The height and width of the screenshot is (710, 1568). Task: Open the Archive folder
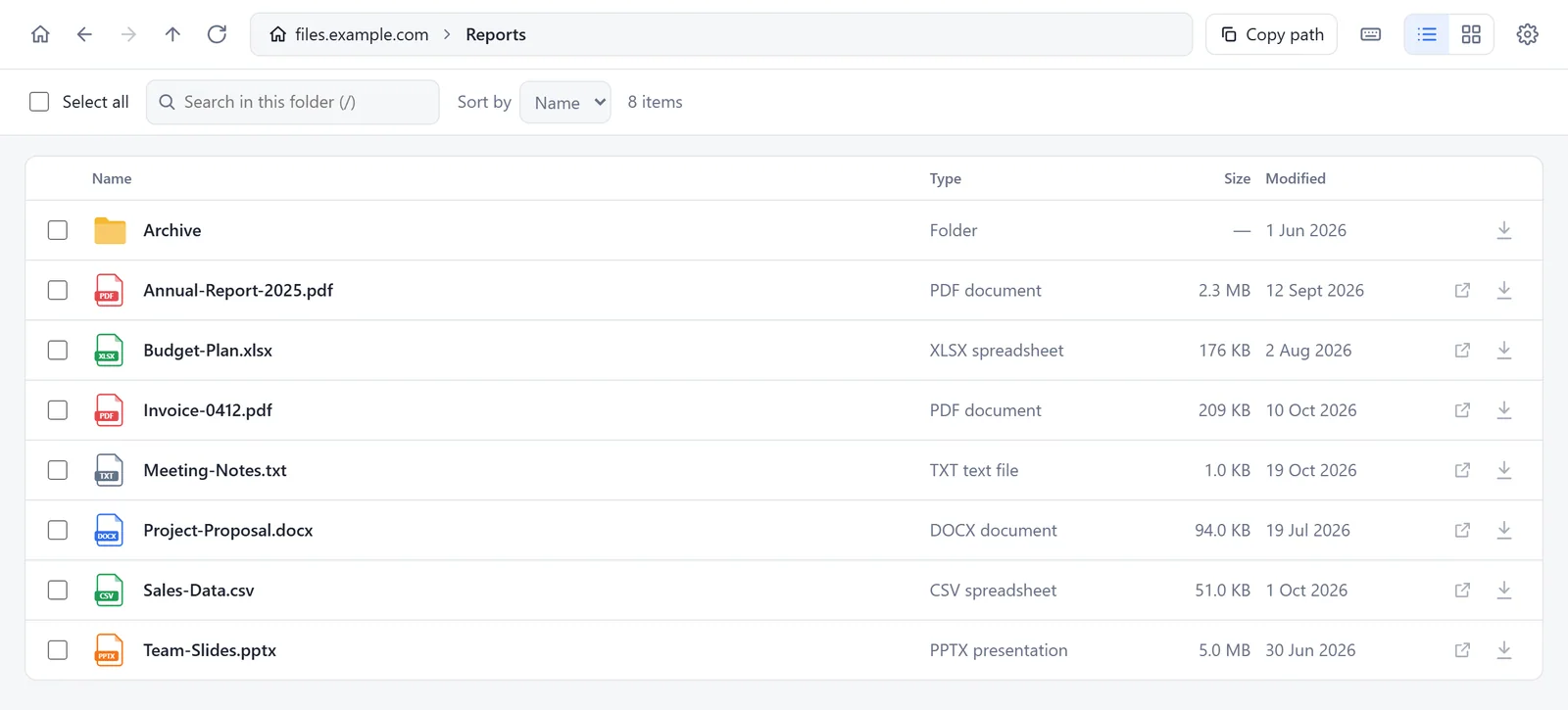coord(172,230)
